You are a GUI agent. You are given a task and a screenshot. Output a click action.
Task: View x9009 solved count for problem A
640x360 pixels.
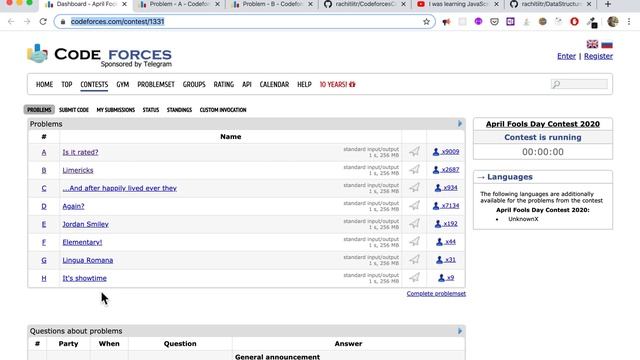point(446,151)
